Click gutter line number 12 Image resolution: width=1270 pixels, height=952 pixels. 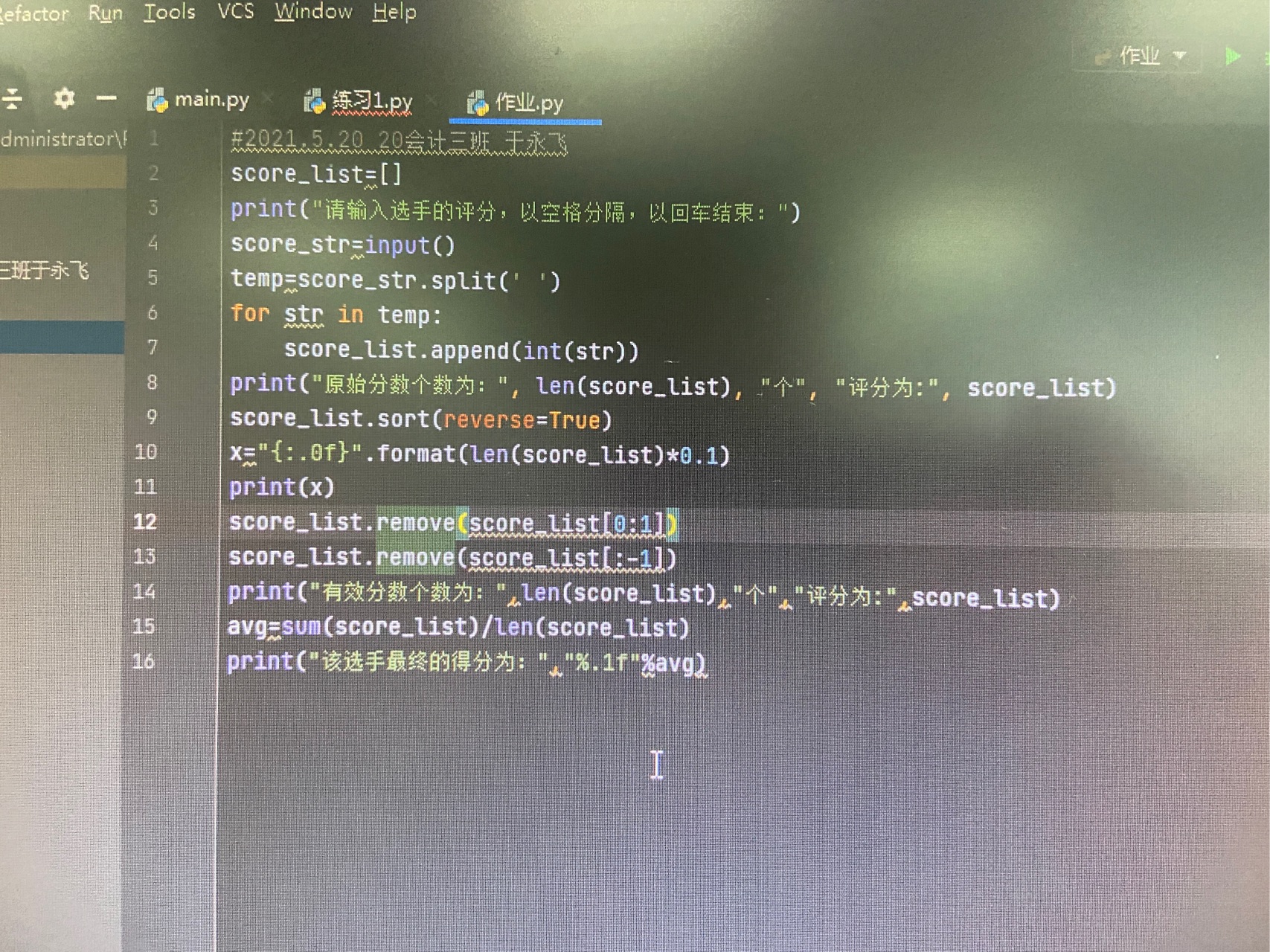click(x=145, y=521)
